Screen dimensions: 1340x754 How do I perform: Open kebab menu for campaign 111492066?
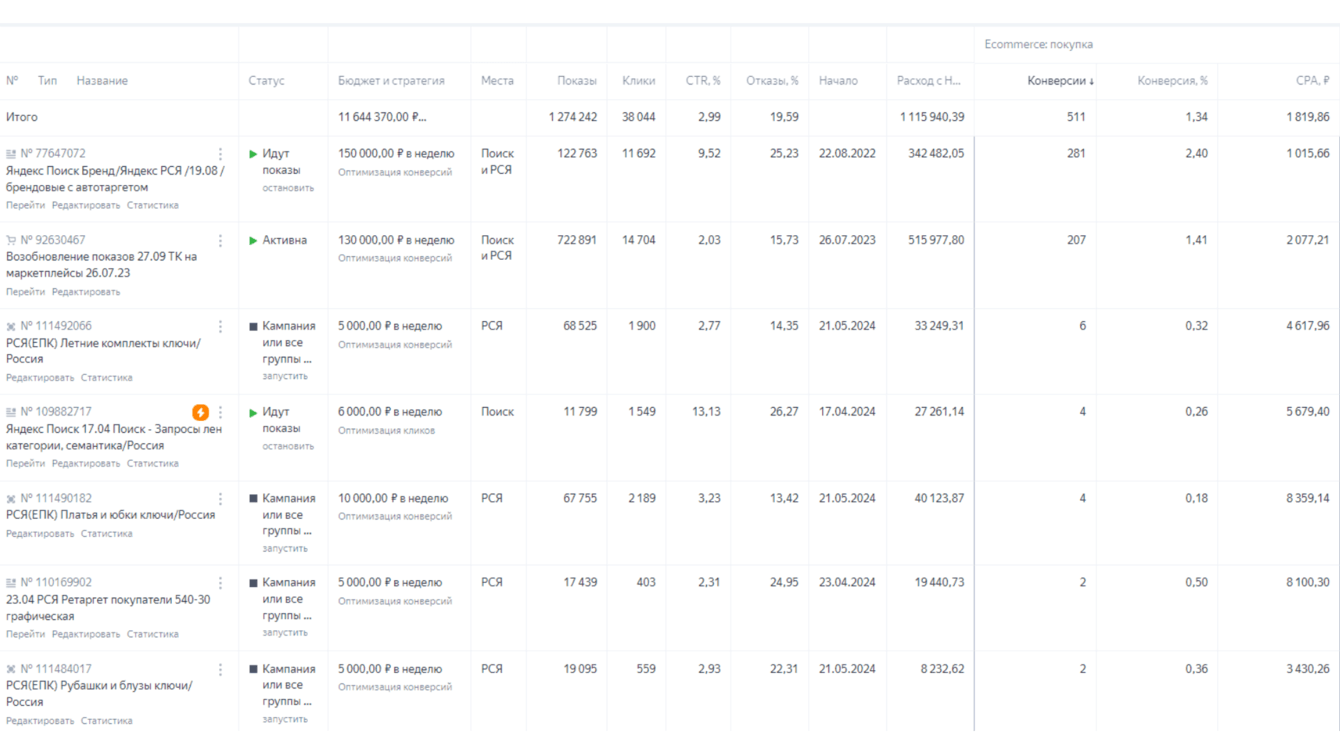(221, 326)
